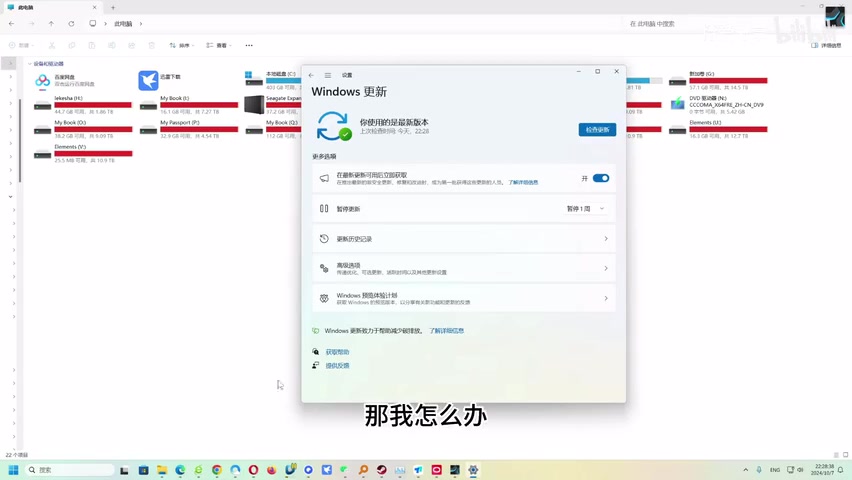Image resolution: width=852 pixels, height=480 pixels.
Task: Open the 暂停1周 pause duration dropdown
Action: coord(585,209)
